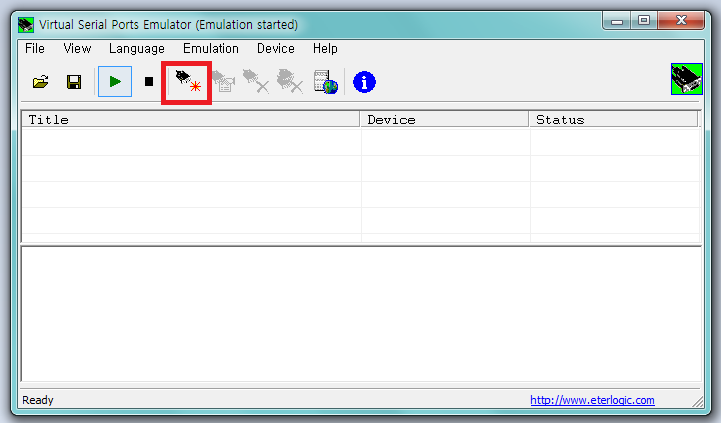Image resolution: width=721 pixels, height=423 pixels.
Task: Click the delete all devices toolbar icon
Action: pos(290,81)
